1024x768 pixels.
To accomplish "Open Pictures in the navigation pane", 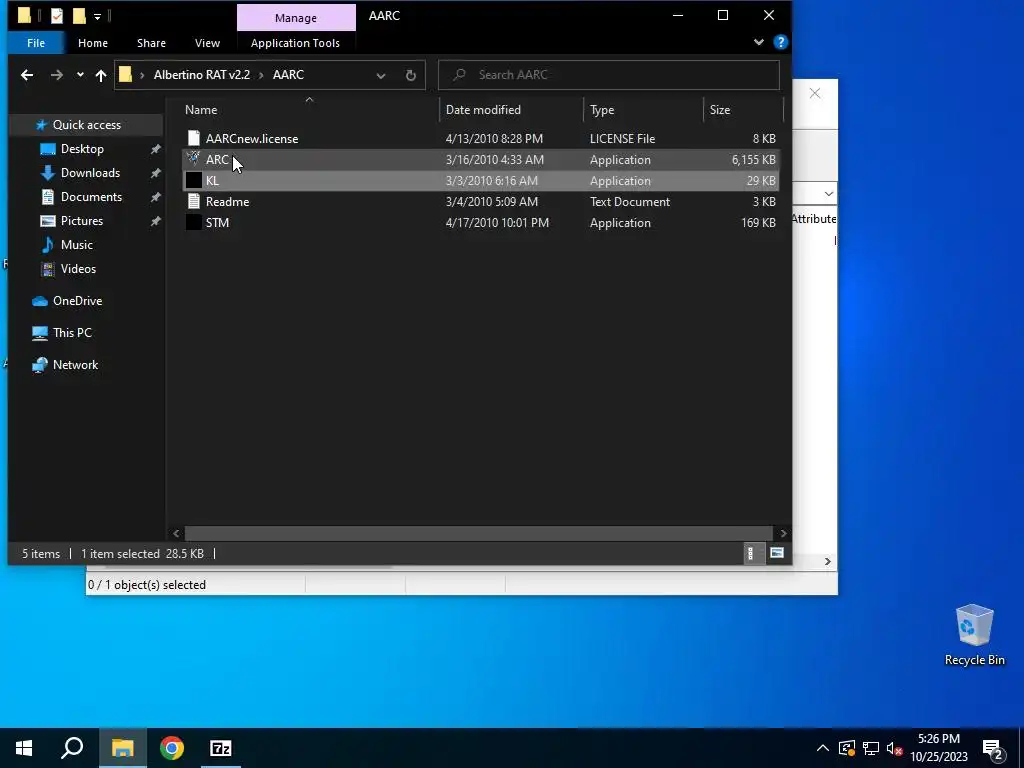I will (x=82, y=221).
